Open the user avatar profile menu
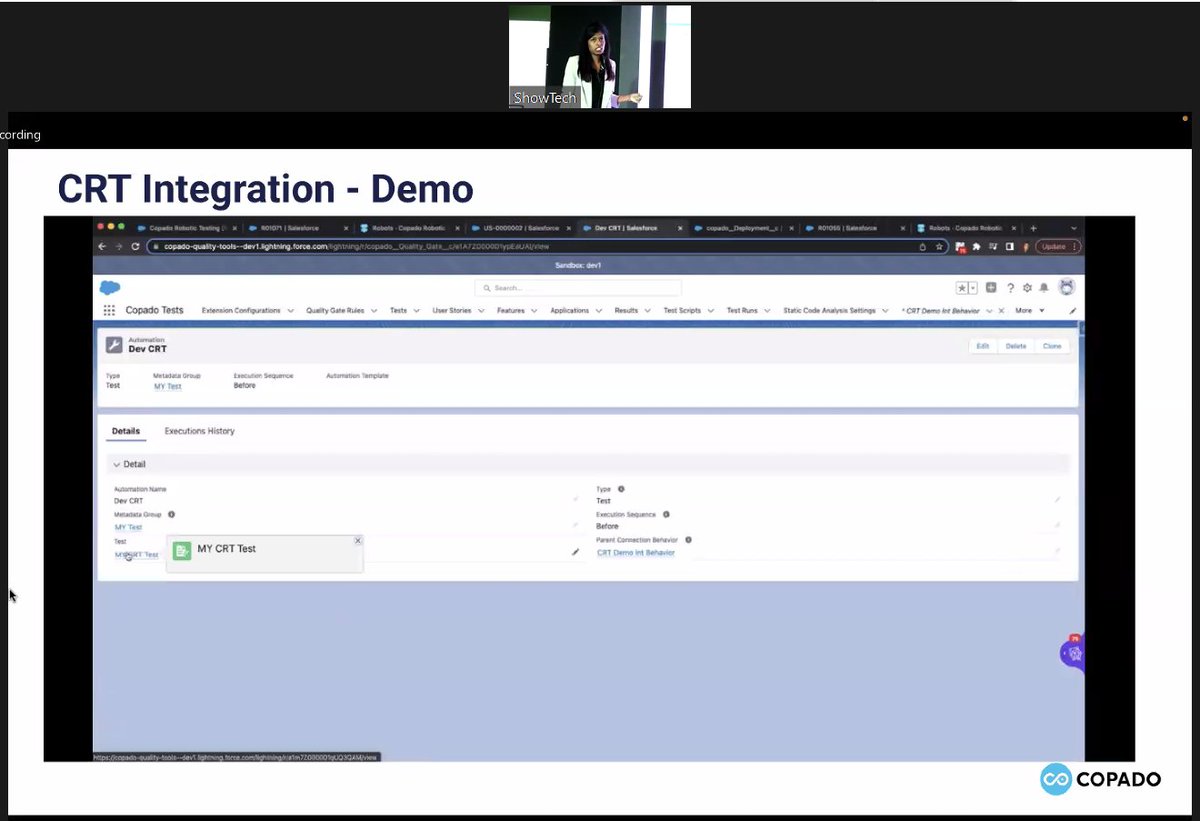The image size is (1200, 821). [x=1067, y=287]
